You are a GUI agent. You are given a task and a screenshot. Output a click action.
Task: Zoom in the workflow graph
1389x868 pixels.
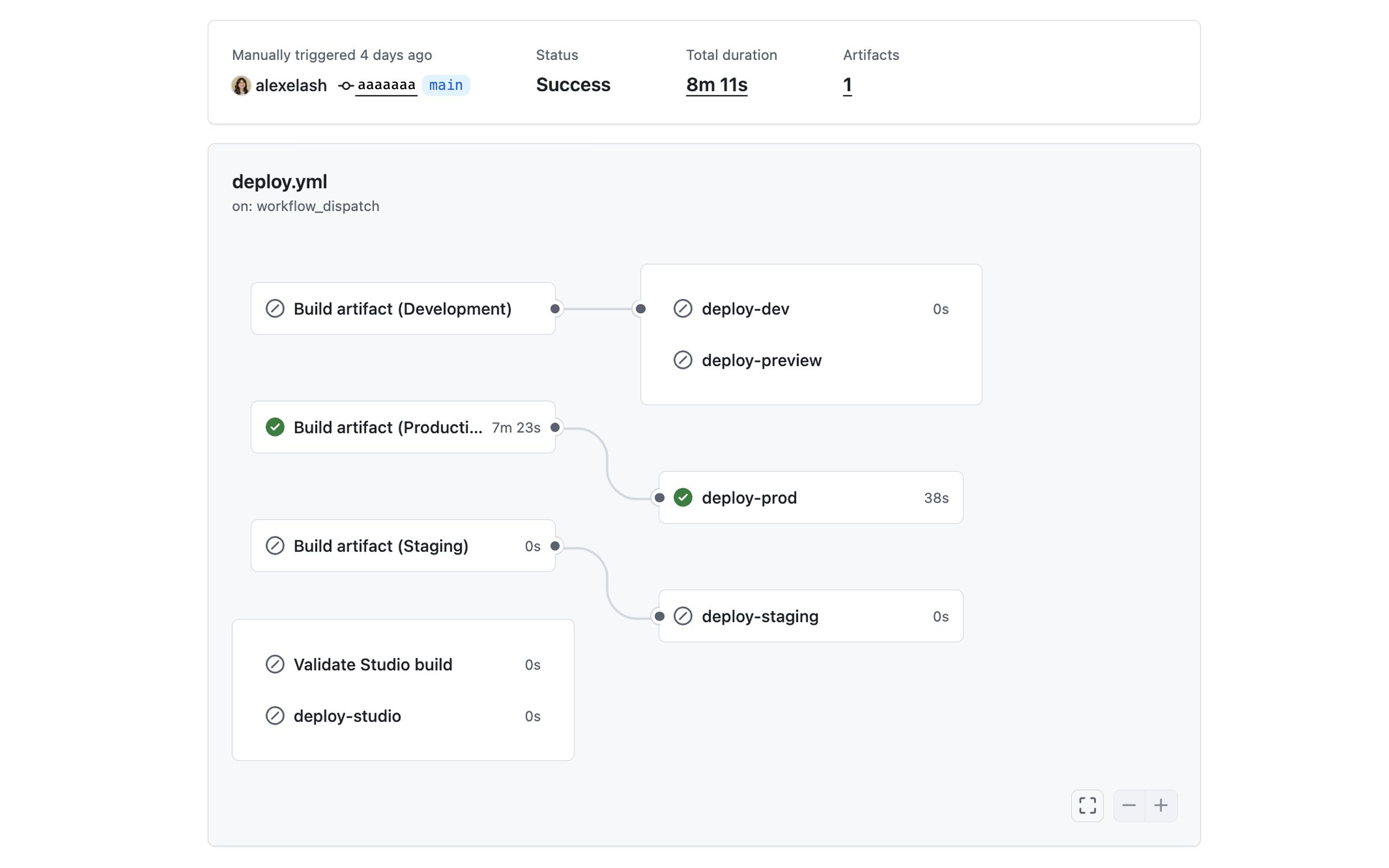click(x=1161, y=805)
